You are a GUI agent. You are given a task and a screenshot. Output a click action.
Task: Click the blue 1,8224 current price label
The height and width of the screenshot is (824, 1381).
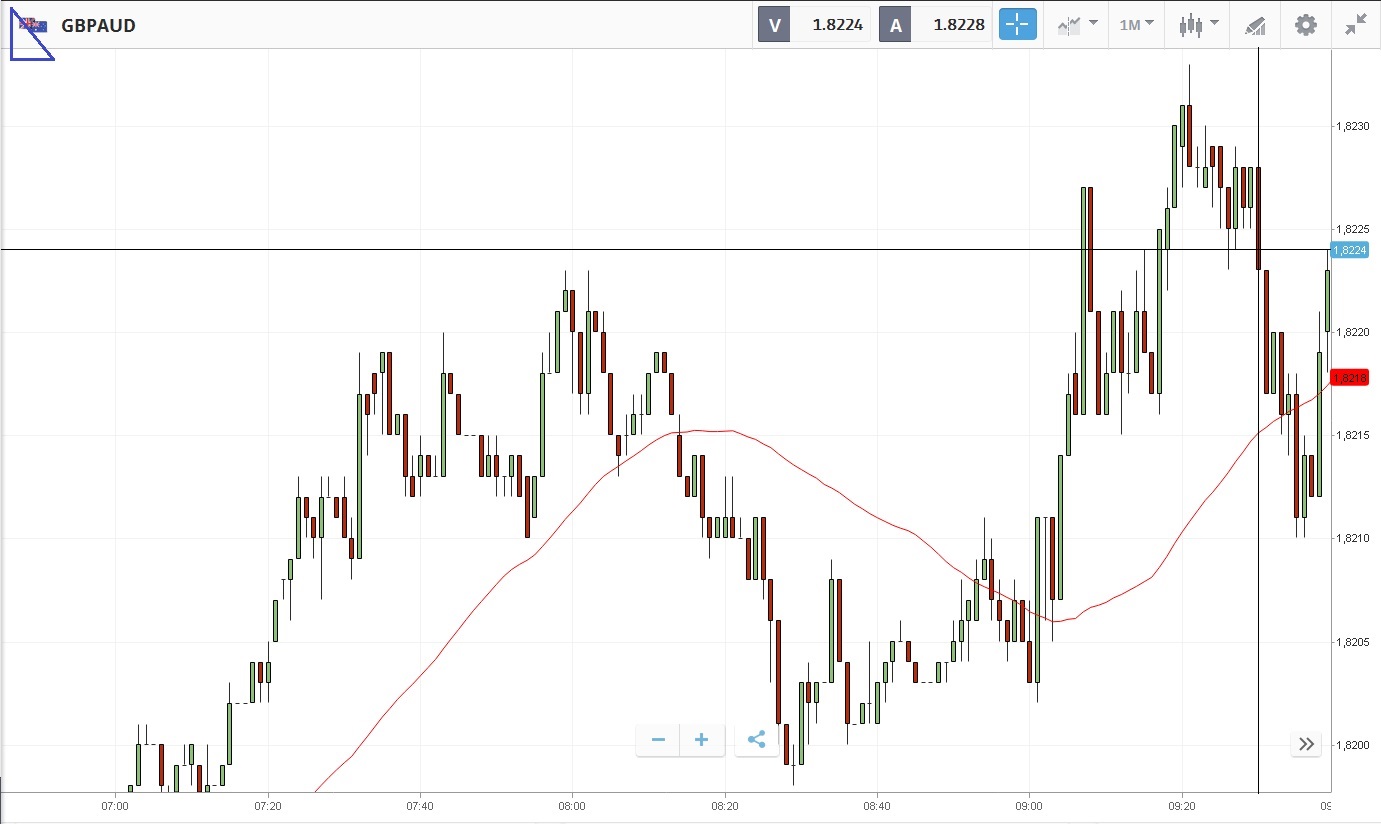click(1350, 250)
